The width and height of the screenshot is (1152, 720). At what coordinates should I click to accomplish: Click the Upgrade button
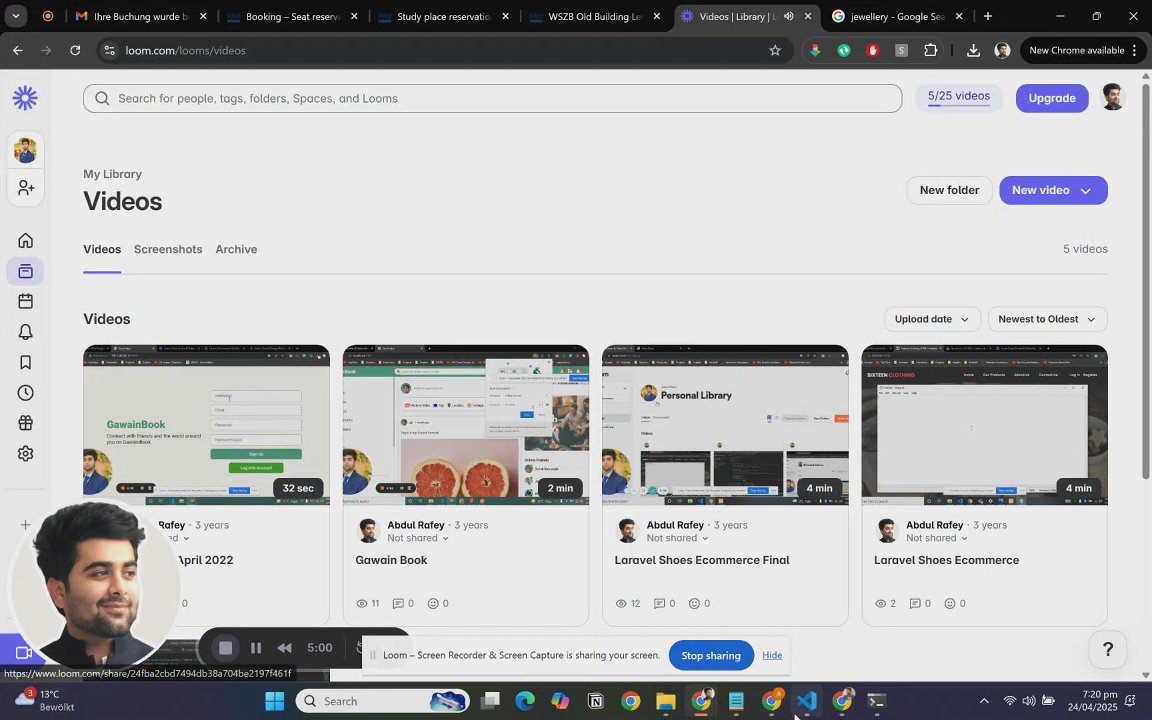[1051, 98]
